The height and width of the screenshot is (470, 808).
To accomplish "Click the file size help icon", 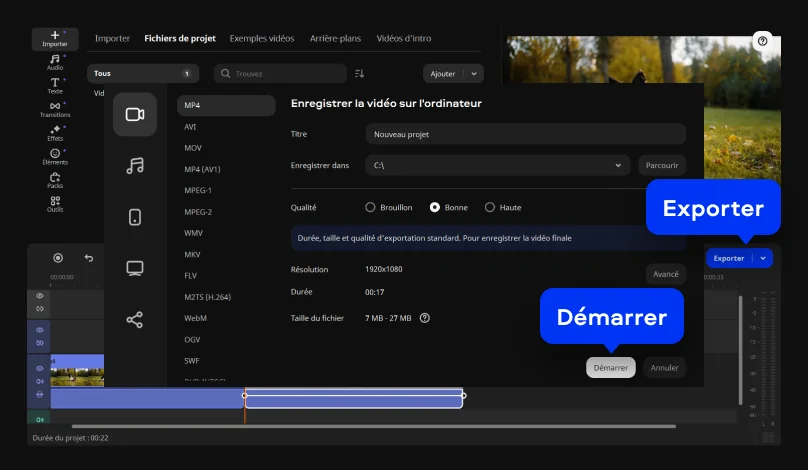I will 425,318.
